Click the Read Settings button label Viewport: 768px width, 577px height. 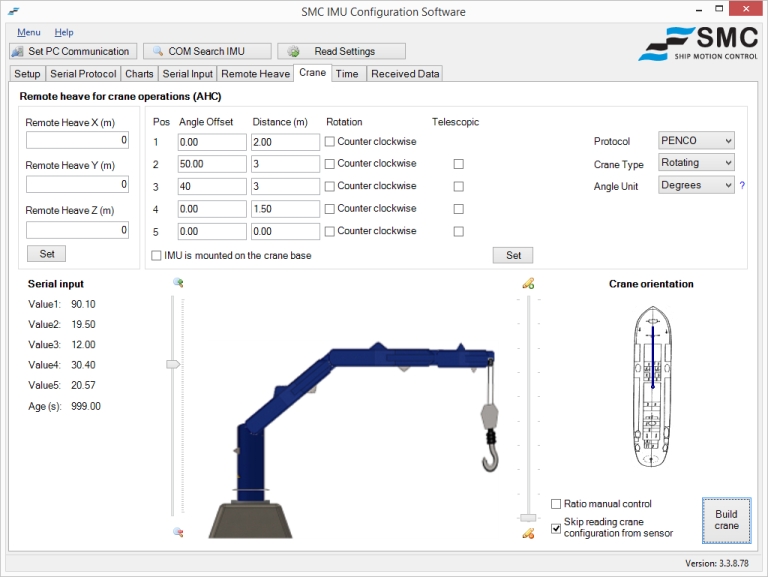pyautogui.click(x=344, y=51)
